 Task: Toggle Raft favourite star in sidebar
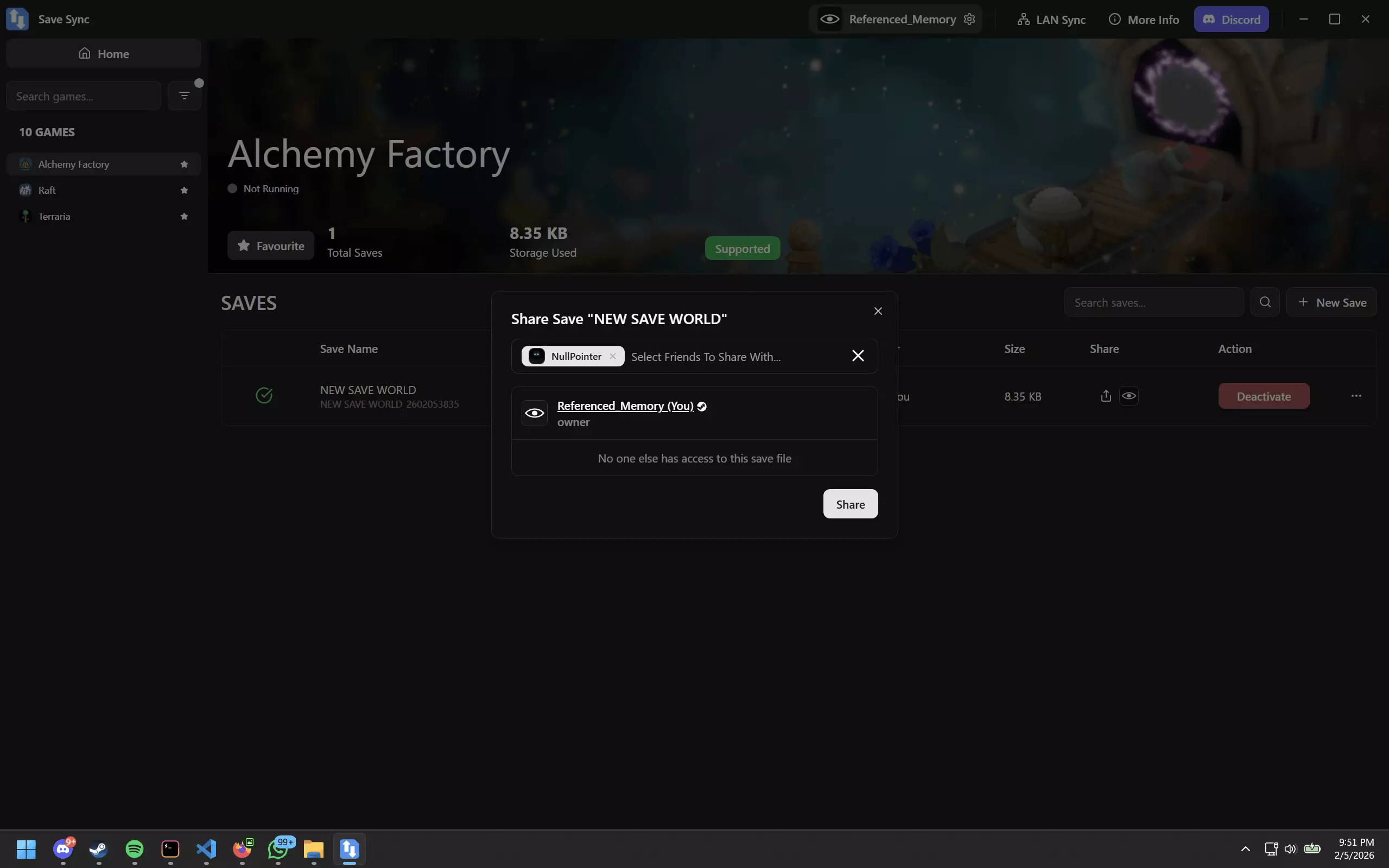(x=184, y=190)
